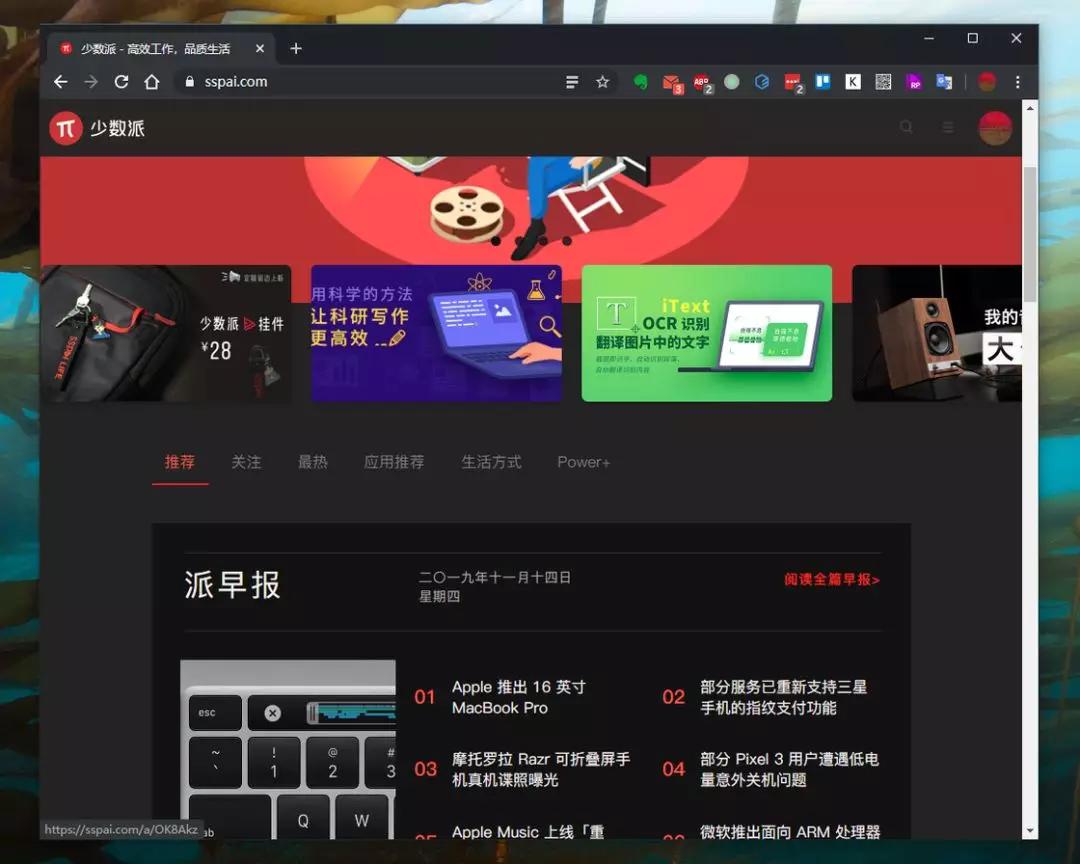Click the Evernote extension icon
This screenshot has width=1080, height=864.
tap(641, 82)
